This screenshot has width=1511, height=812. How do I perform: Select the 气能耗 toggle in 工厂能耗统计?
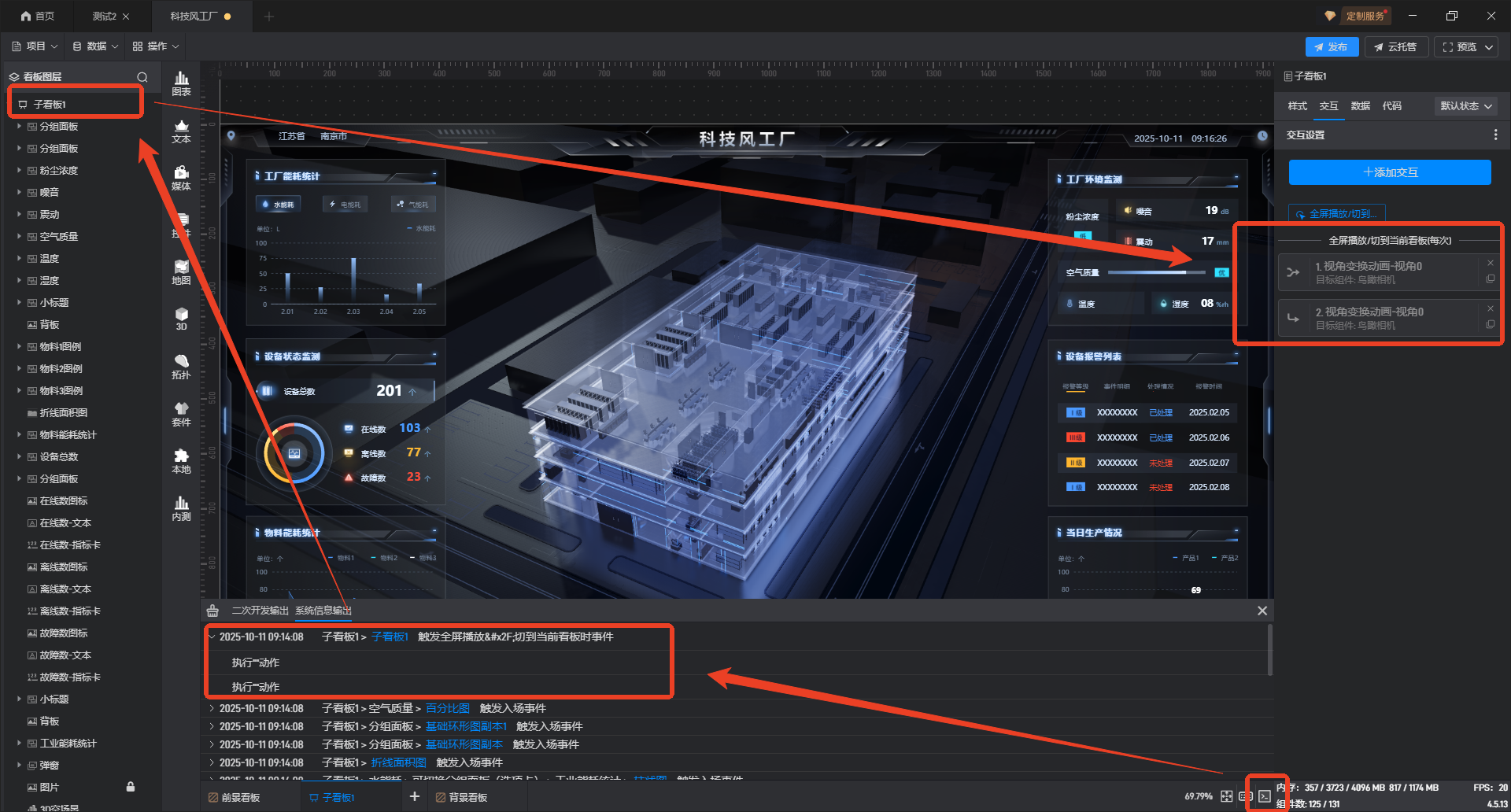pyautogui.click(x=413, y=205)
